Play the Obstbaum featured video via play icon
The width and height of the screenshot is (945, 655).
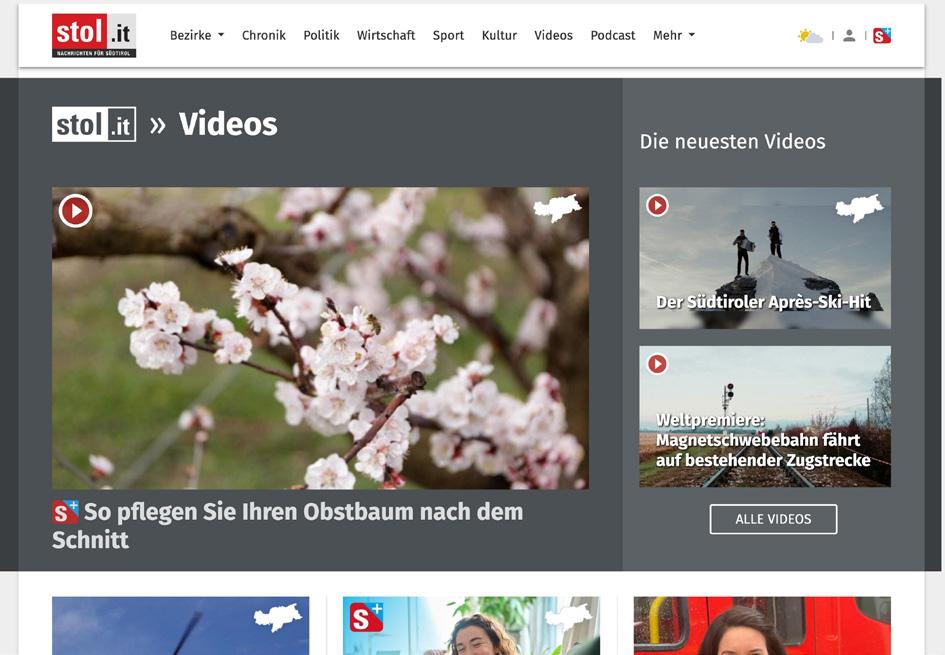click(x=75, y=211)
